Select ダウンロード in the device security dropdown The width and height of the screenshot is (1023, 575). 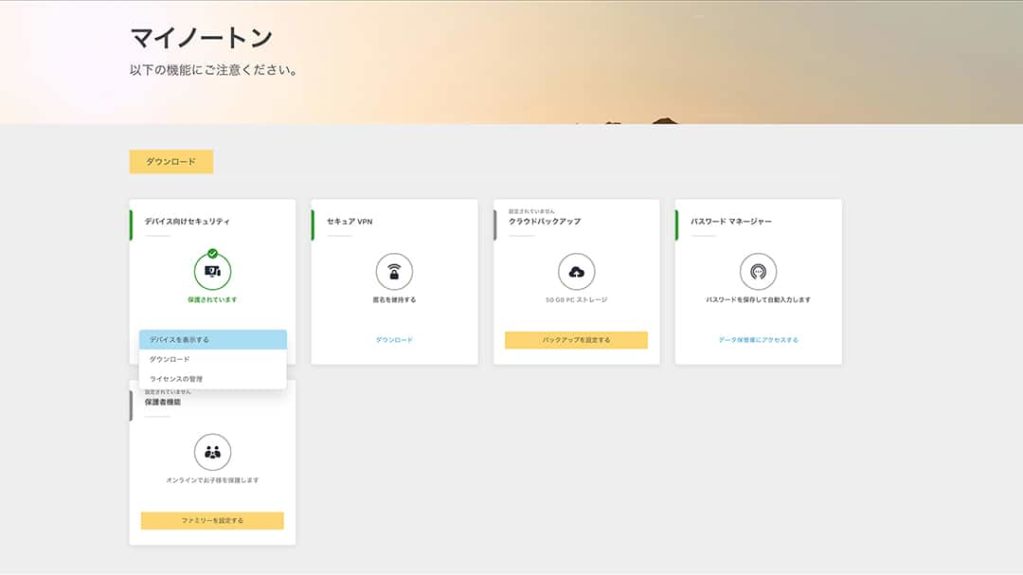click(x=213, y=359)
